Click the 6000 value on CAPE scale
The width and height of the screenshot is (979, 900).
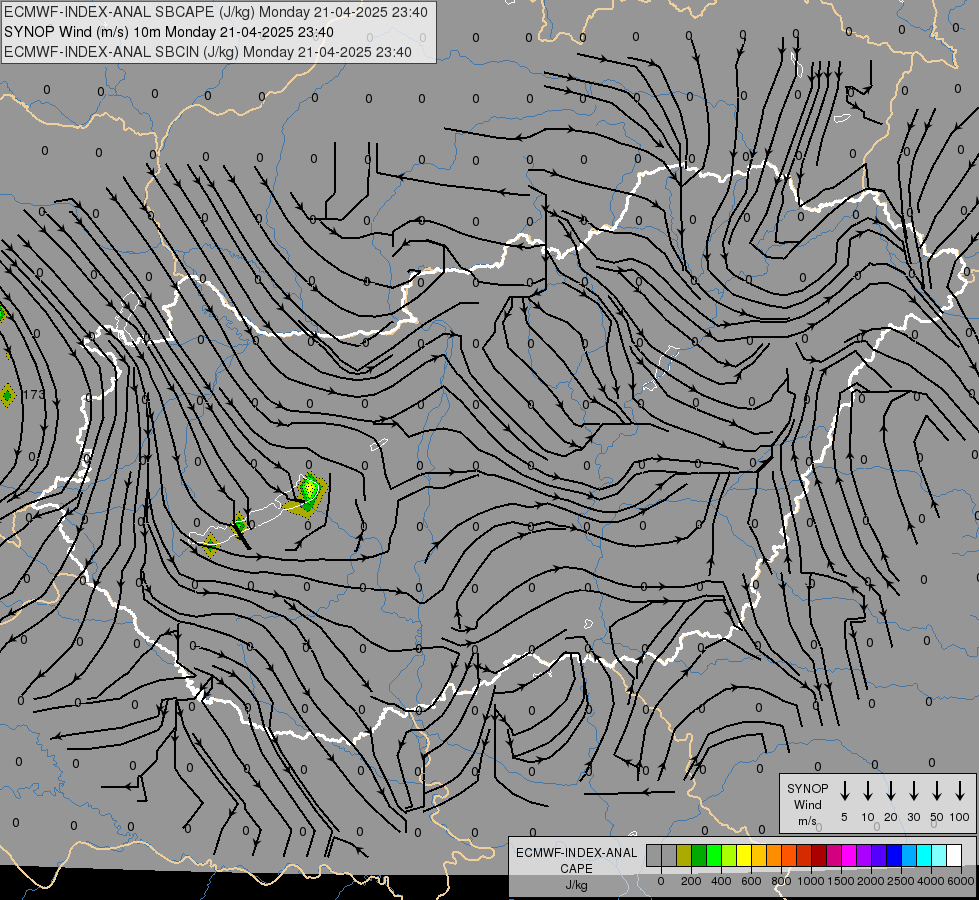click(x=961, y=881)
